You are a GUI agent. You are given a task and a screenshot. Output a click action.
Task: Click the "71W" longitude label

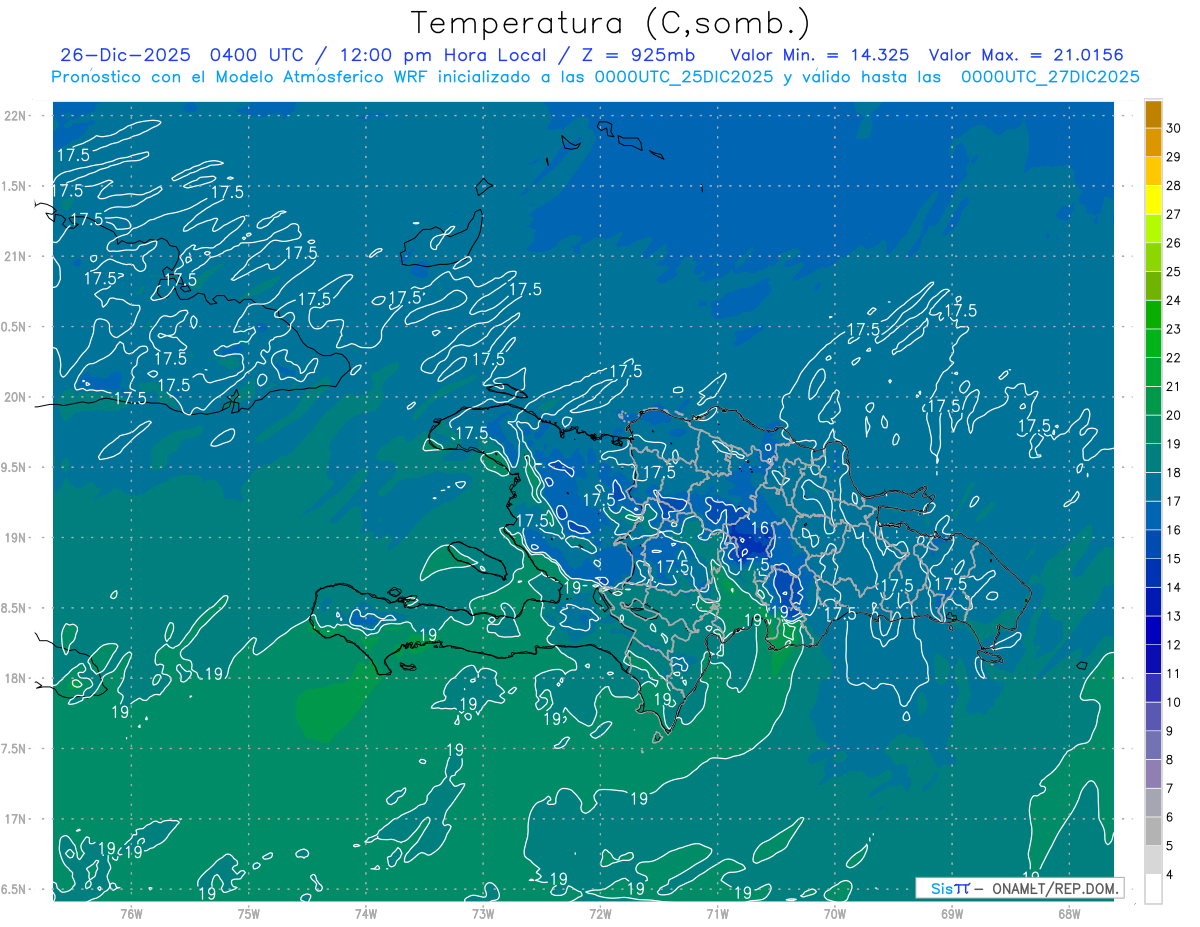[x=717, y=913]
